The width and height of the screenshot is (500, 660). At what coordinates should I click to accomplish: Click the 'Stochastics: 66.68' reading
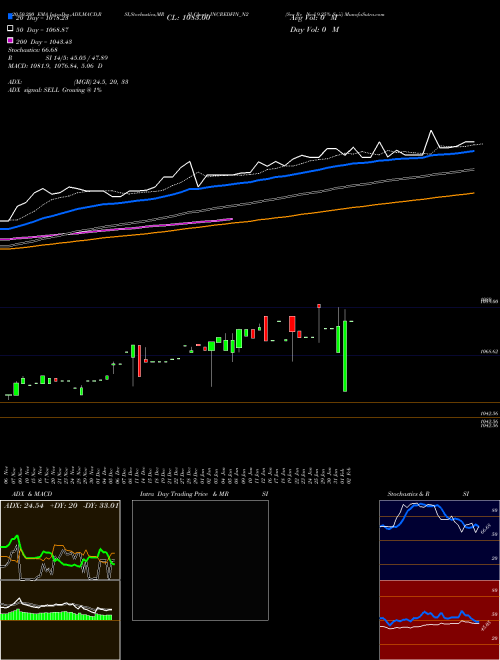coord(33,50)
